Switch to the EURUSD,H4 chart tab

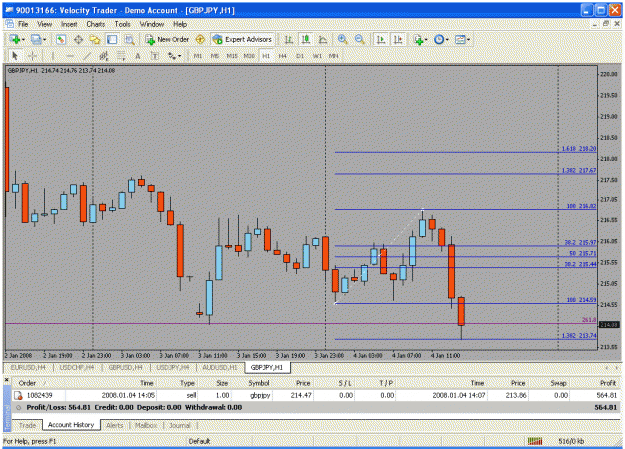point(28,367)
